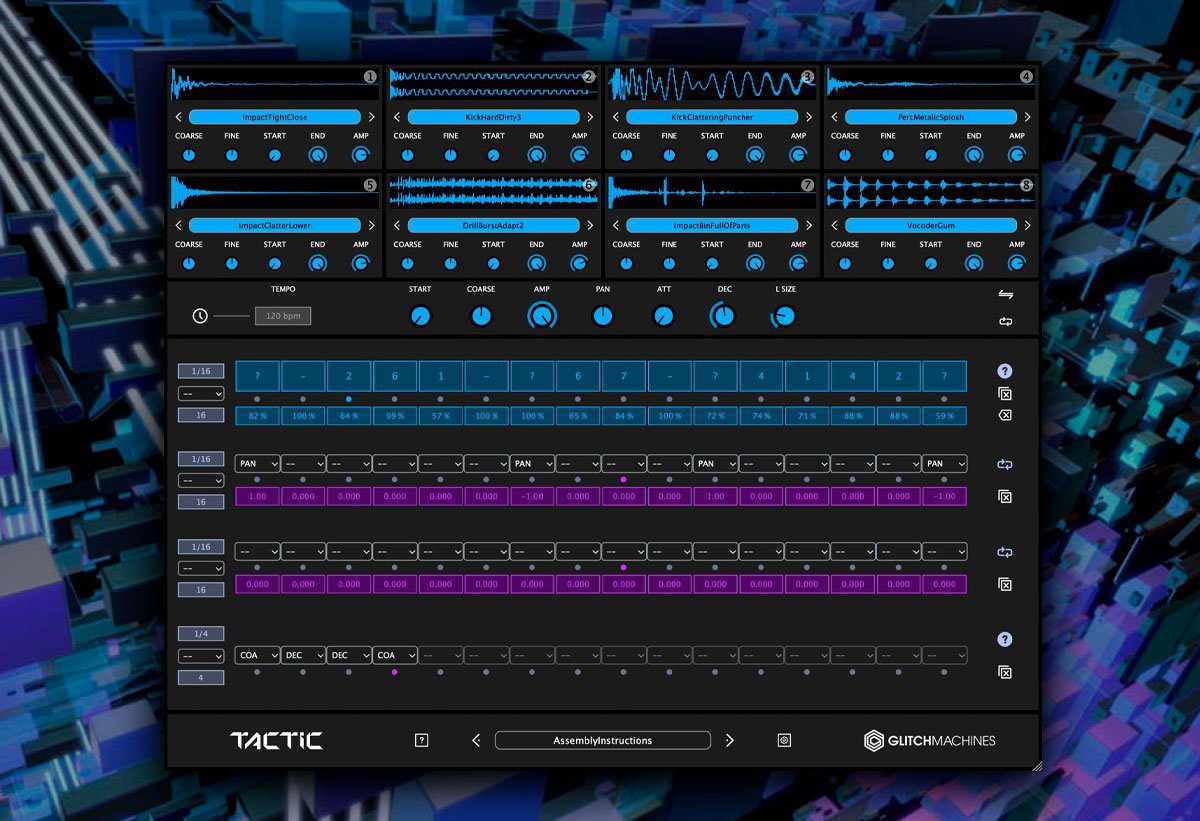
Task: Click the VocoderGum sample name button
Action: pos(931,225)
